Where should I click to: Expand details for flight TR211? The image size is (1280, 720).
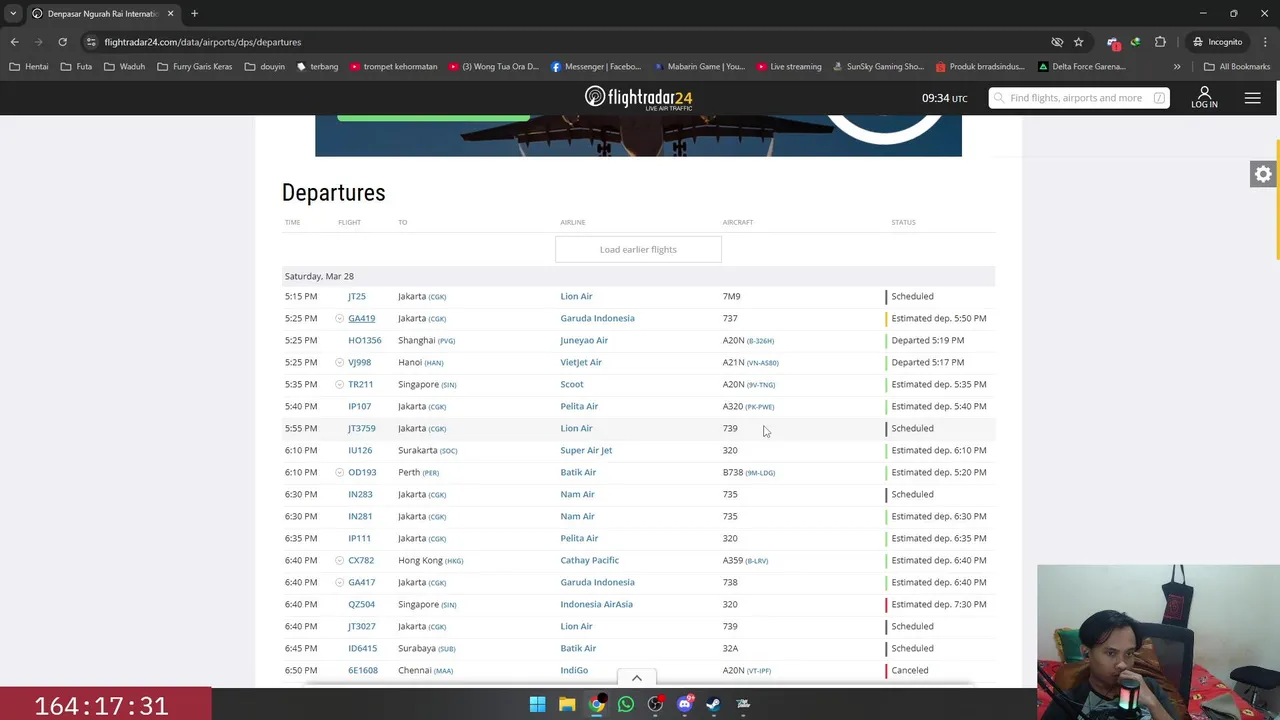(x=340, y=384)
